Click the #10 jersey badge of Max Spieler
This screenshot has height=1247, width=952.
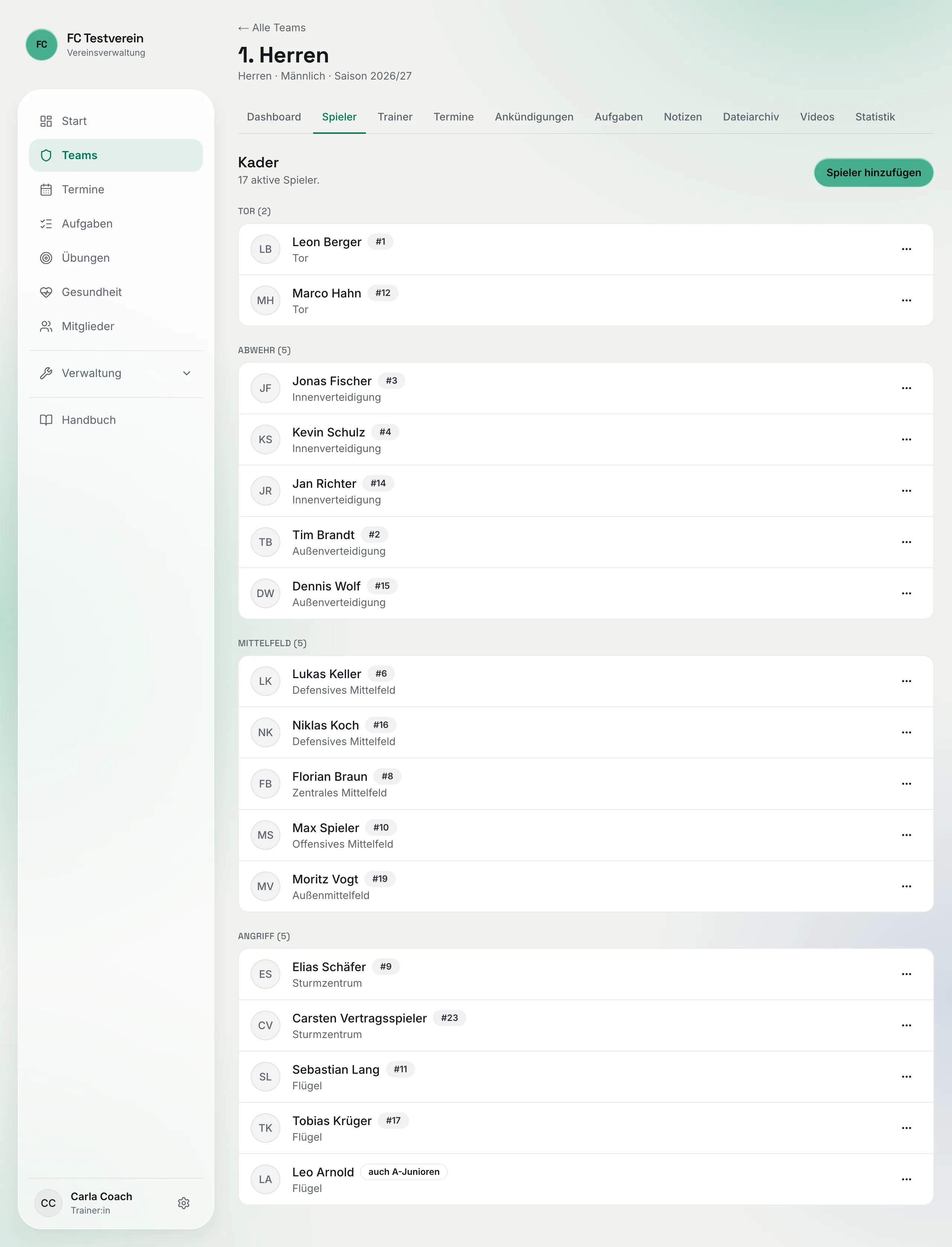381,828
